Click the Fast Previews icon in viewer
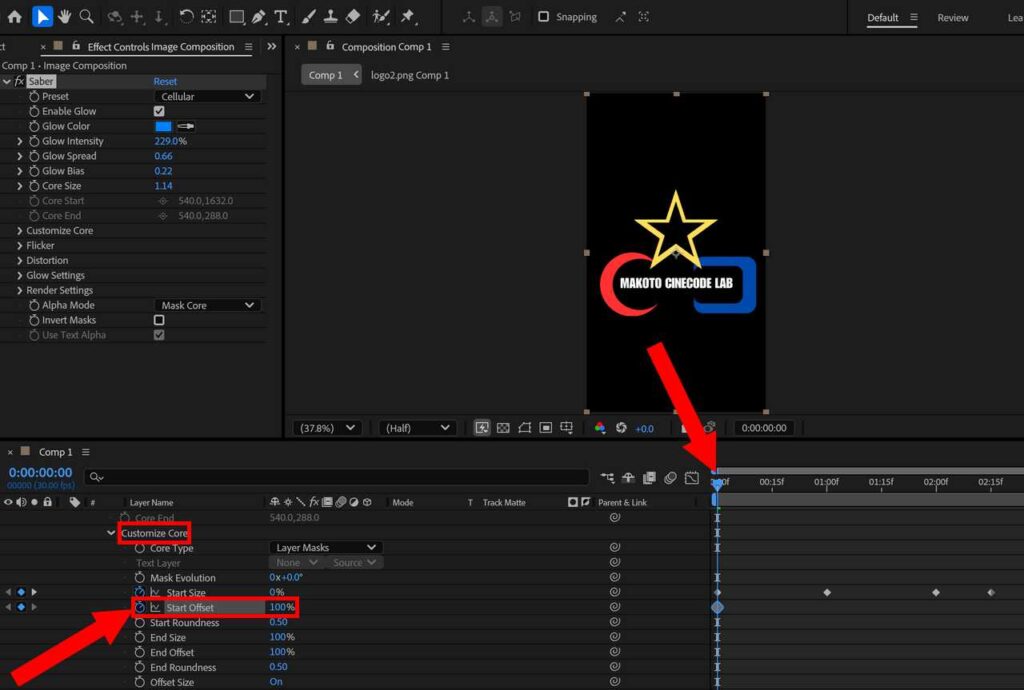 (x=481, y=428)
